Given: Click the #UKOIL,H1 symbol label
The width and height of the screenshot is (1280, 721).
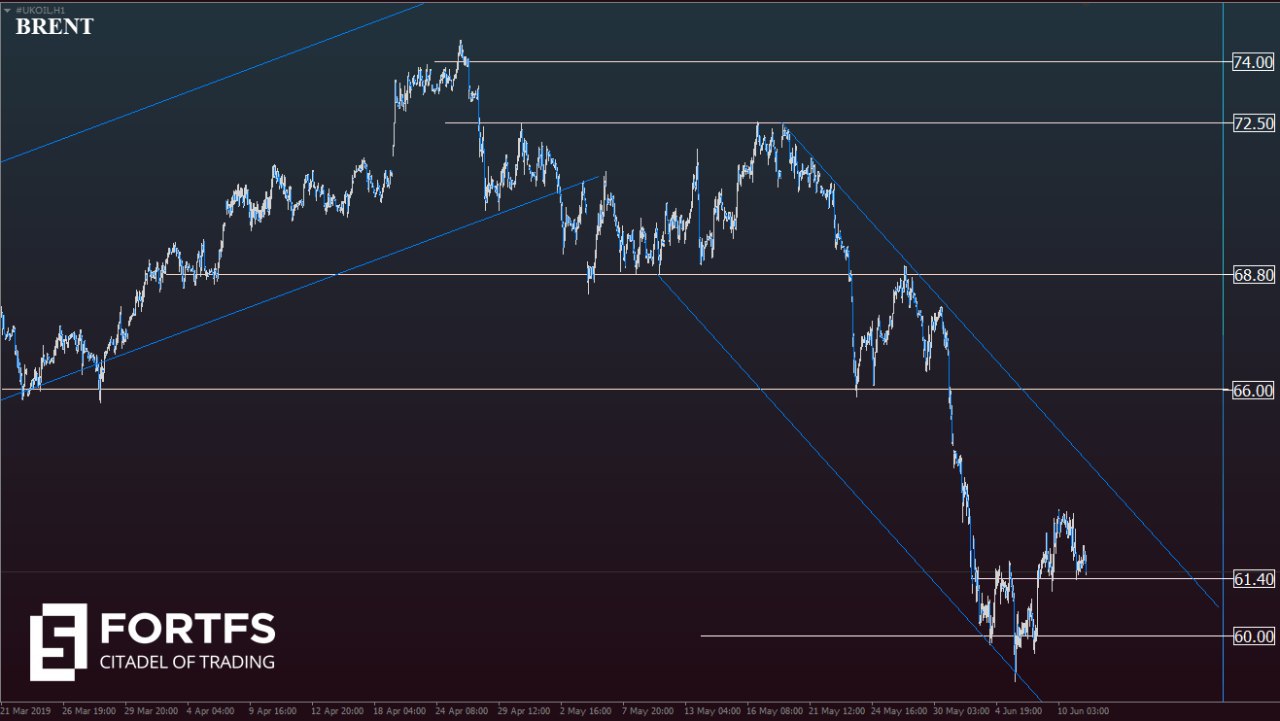Looking at the screenshot, I should coord(41,9).
